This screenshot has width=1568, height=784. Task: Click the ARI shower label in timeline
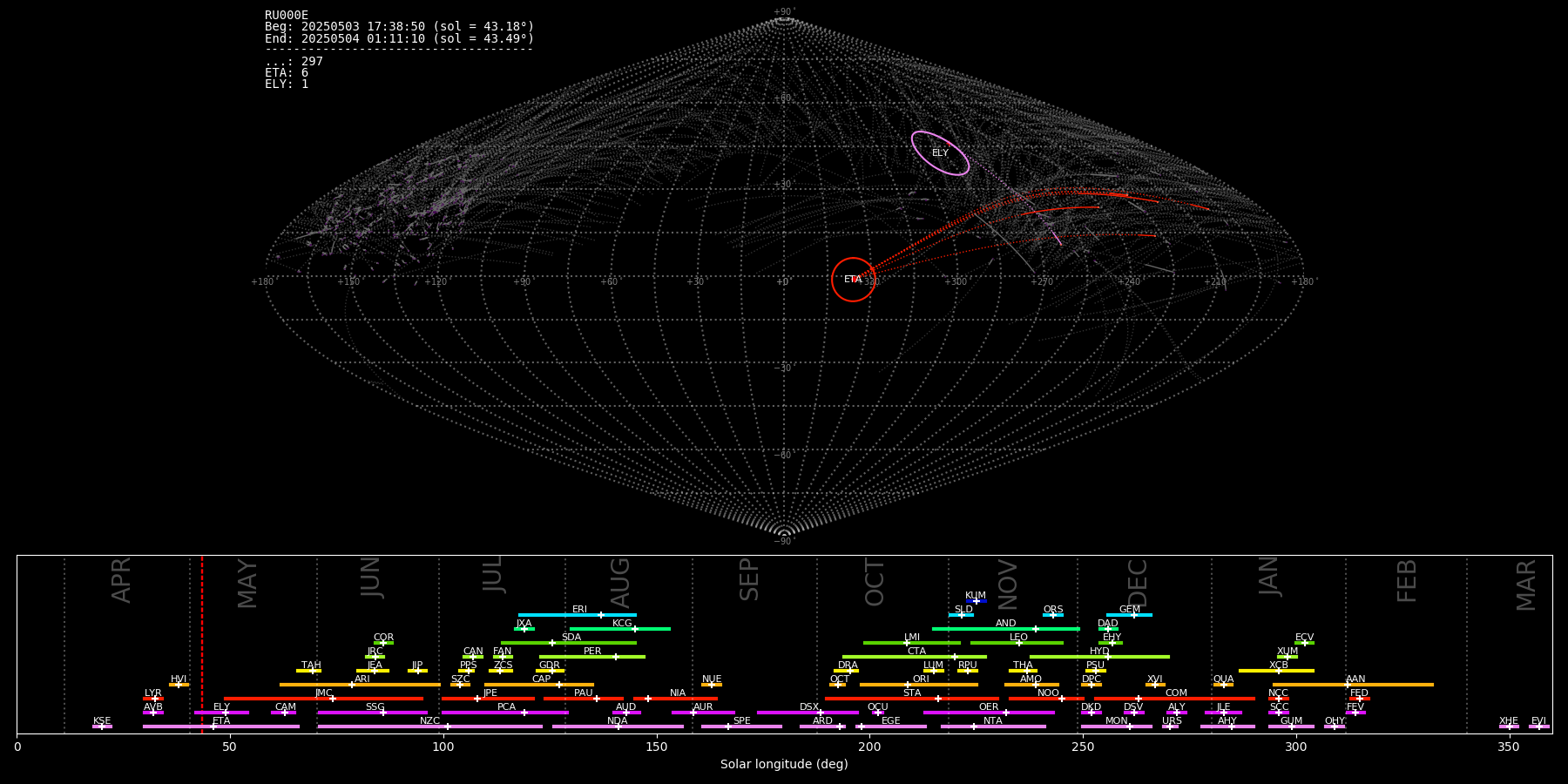point(362,679)
